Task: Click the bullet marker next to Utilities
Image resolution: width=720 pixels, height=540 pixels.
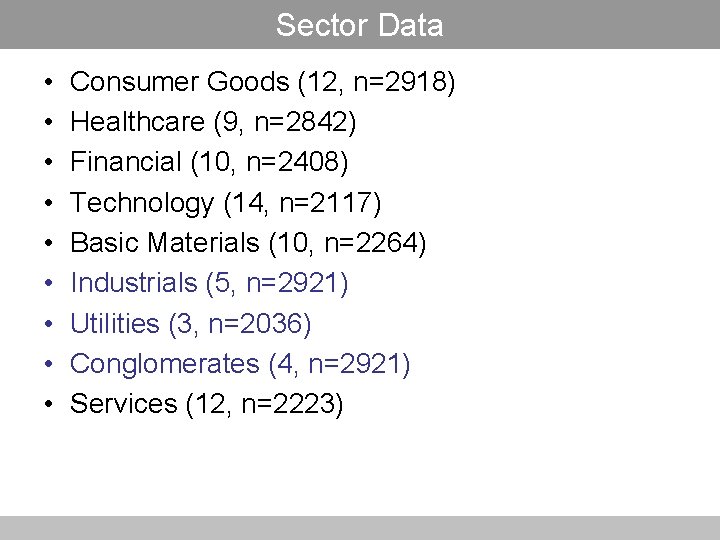Action: click(48, 324)
